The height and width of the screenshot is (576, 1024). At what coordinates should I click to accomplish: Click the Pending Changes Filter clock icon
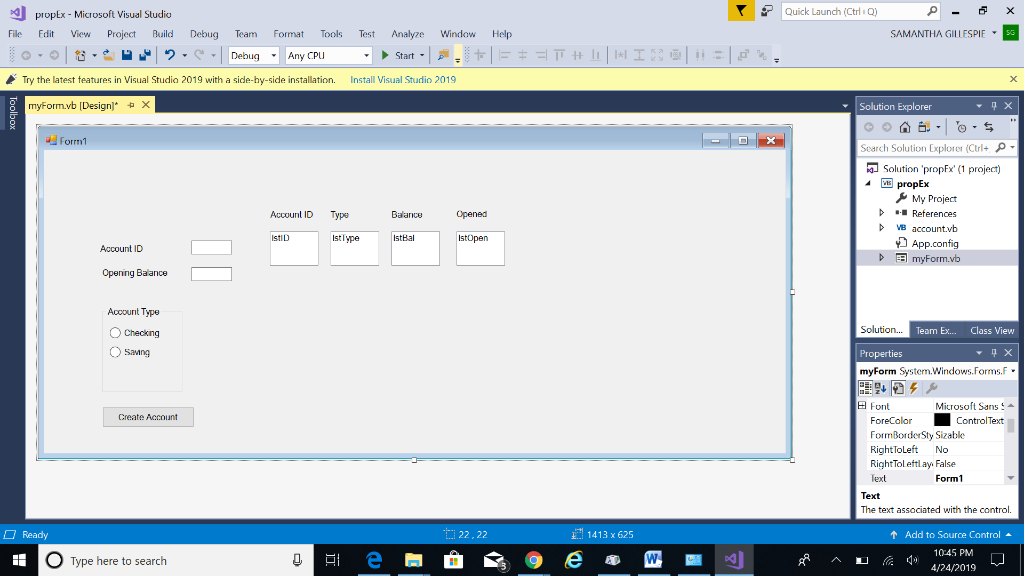961,127
